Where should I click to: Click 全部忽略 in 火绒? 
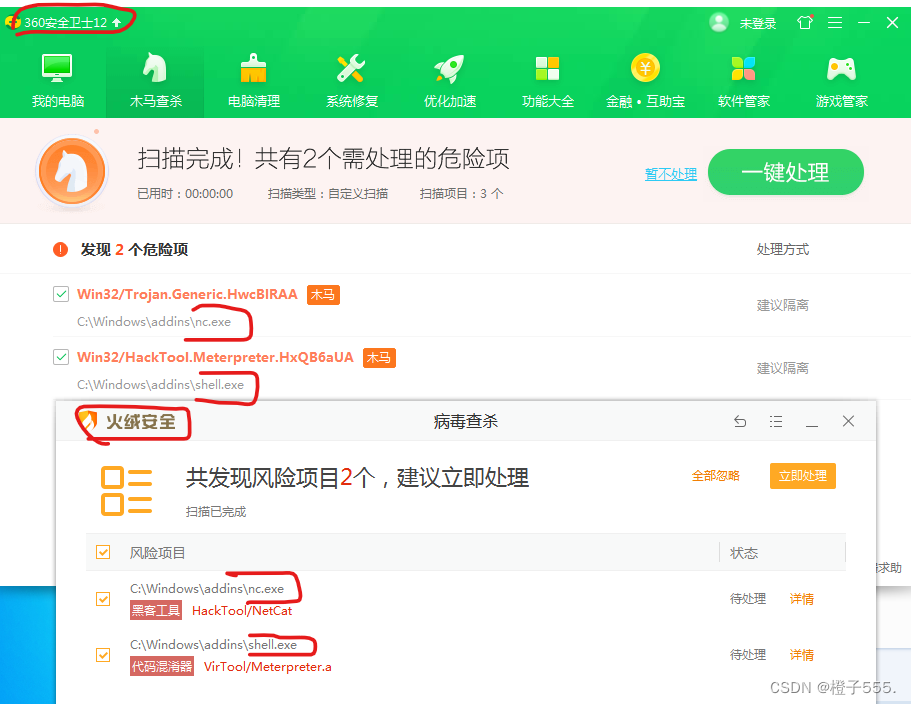click(x=715, y=476)
